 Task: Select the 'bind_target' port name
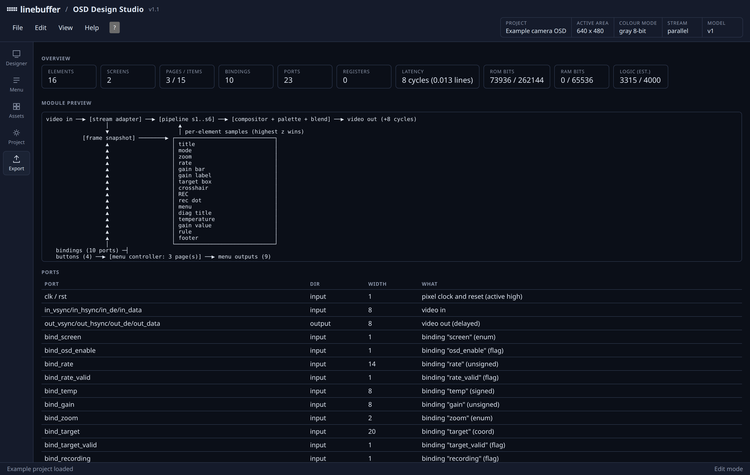point(62,431)
